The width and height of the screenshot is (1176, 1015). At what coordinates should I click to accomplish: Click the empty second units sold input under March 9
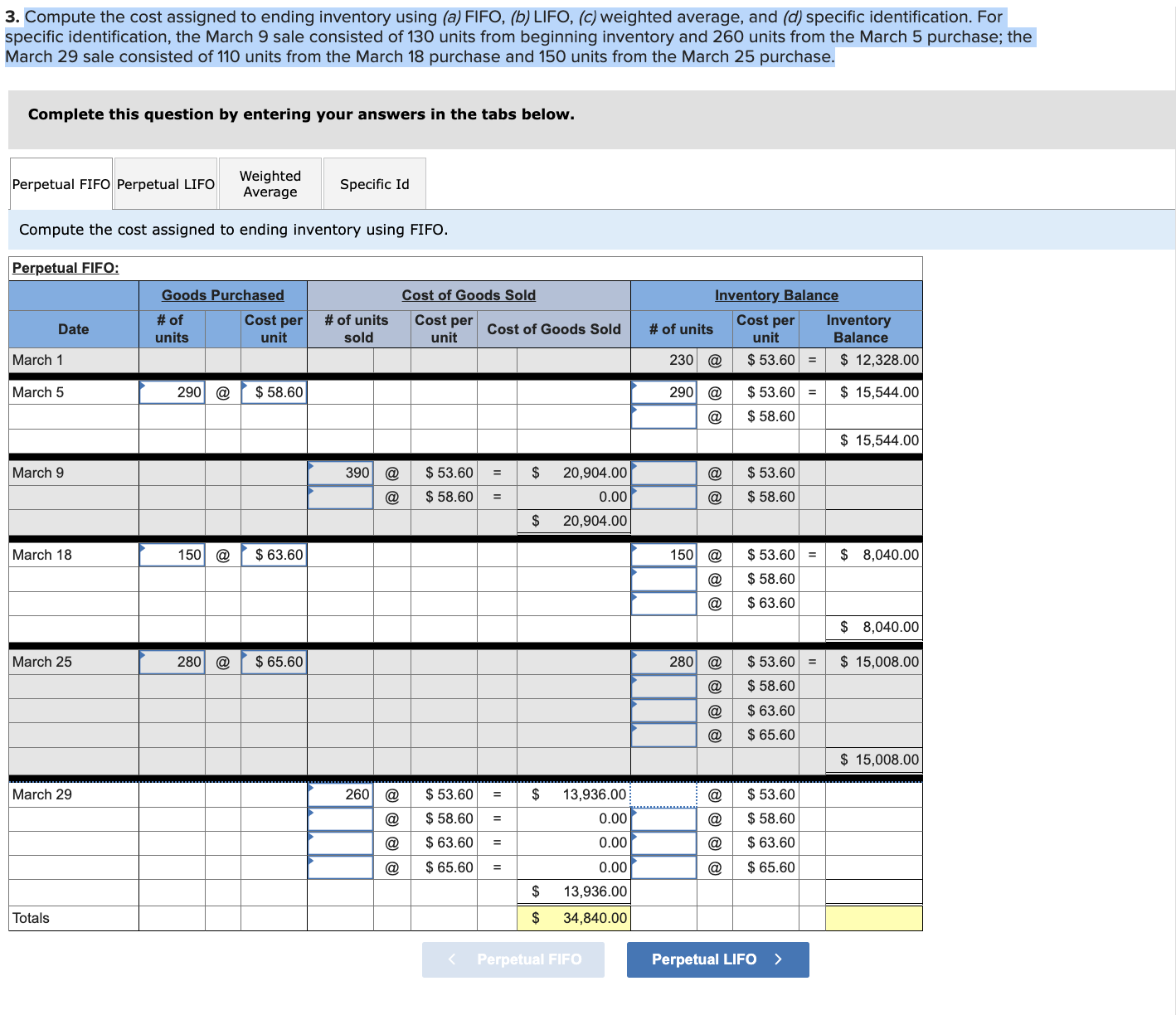(340, 496)
